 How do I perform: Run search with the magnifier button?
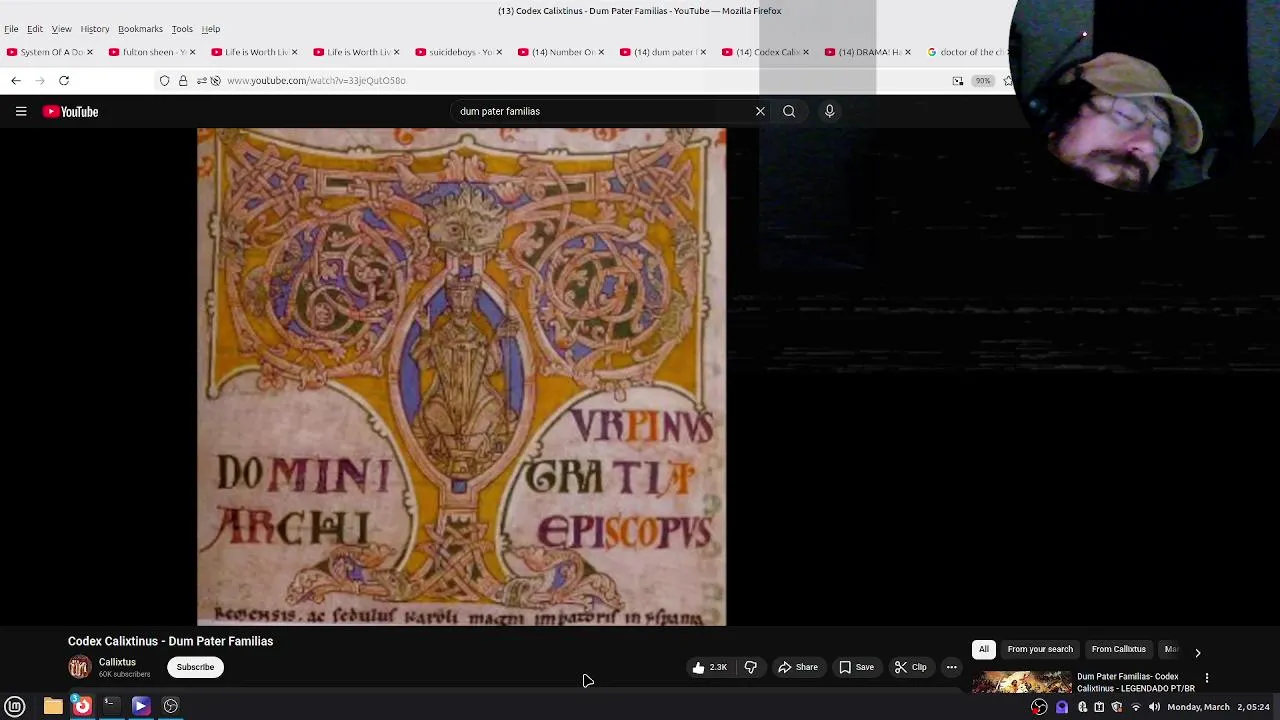point(789,111)
